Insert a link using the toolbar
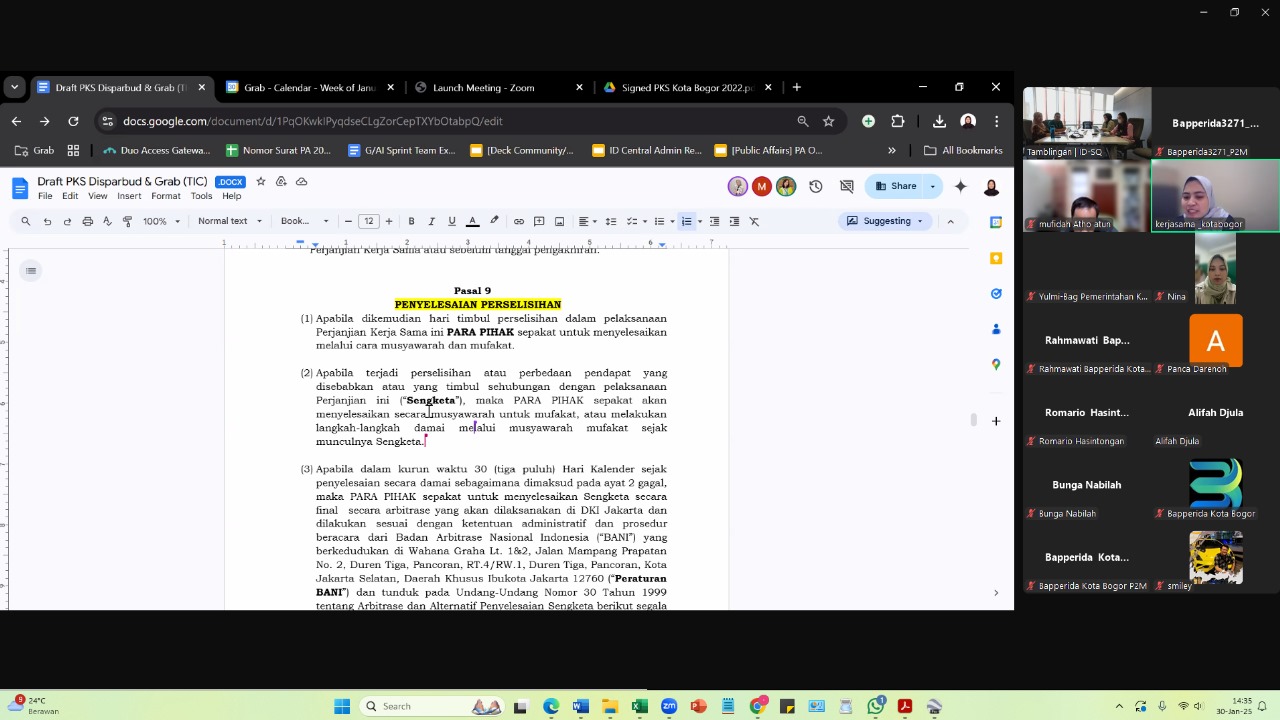1280x720 pixels. coord(518,221)
